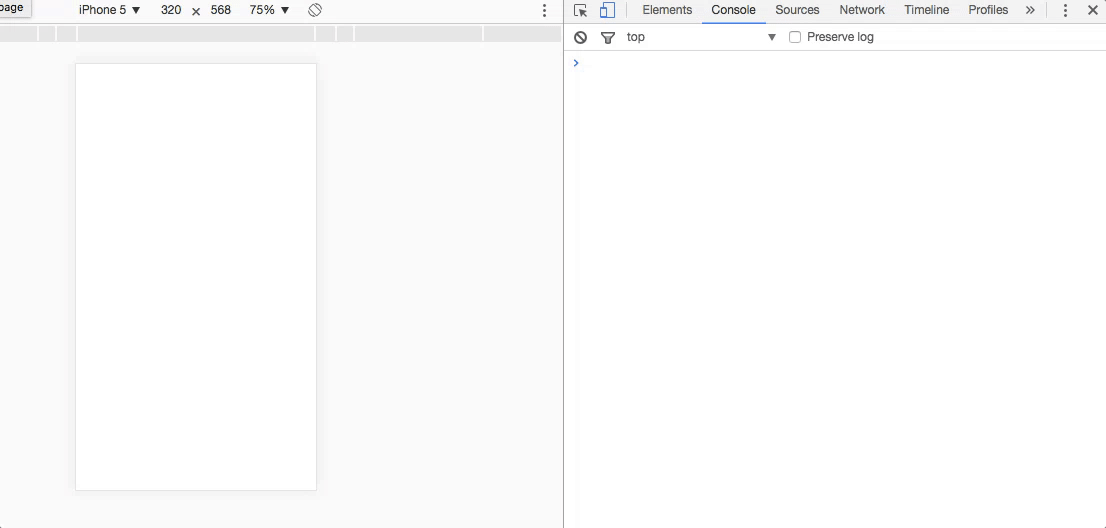Edit the viewport height value 568

[221, 11]
